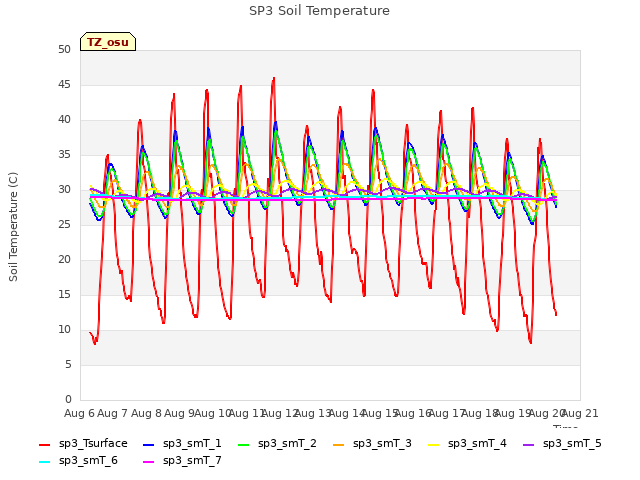Click the red sp3_Tsurface legend swatch
The image size is (640, 480).
[44, 444]
